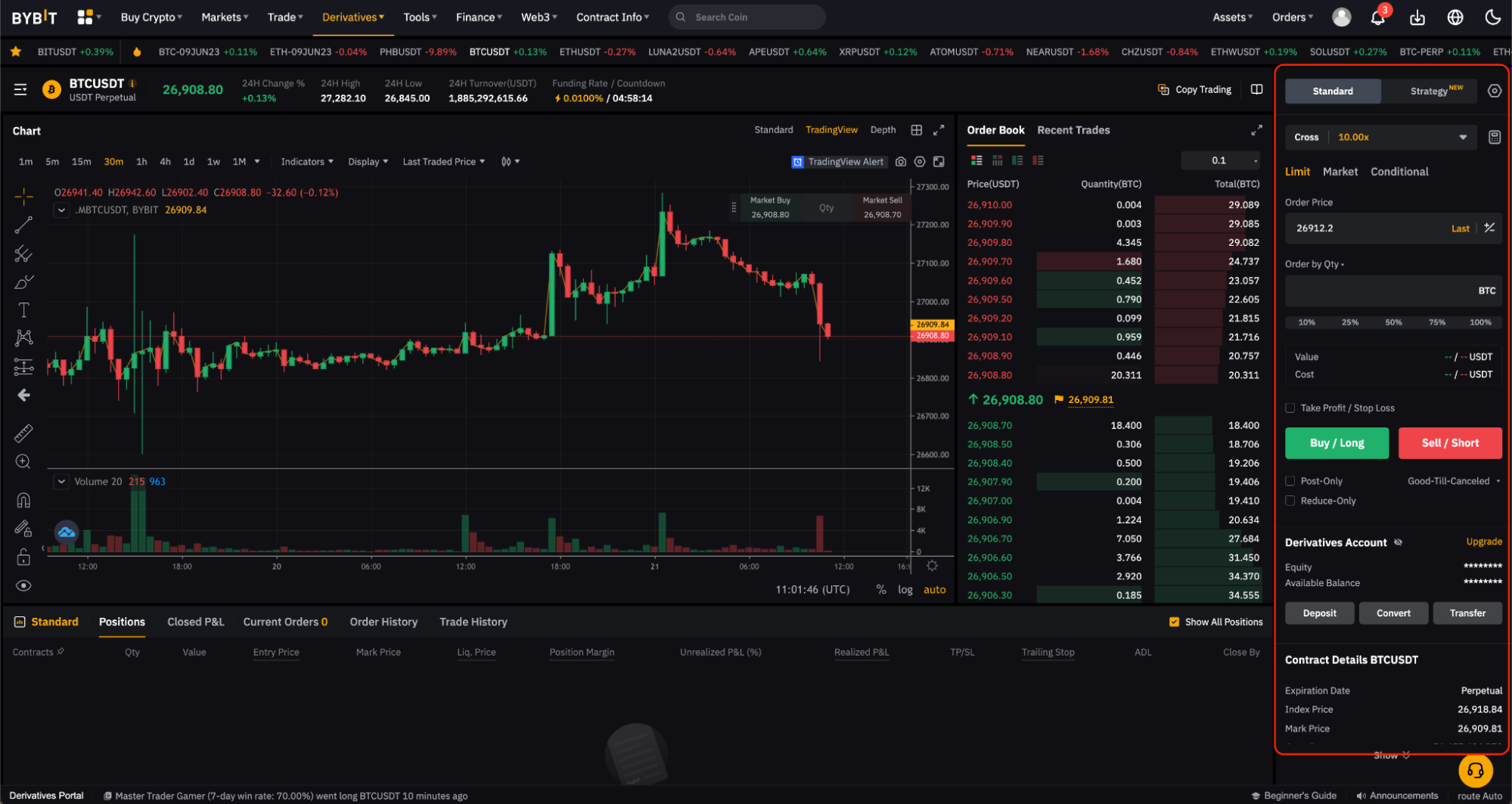Open the app download icon

coord(1417,17)
